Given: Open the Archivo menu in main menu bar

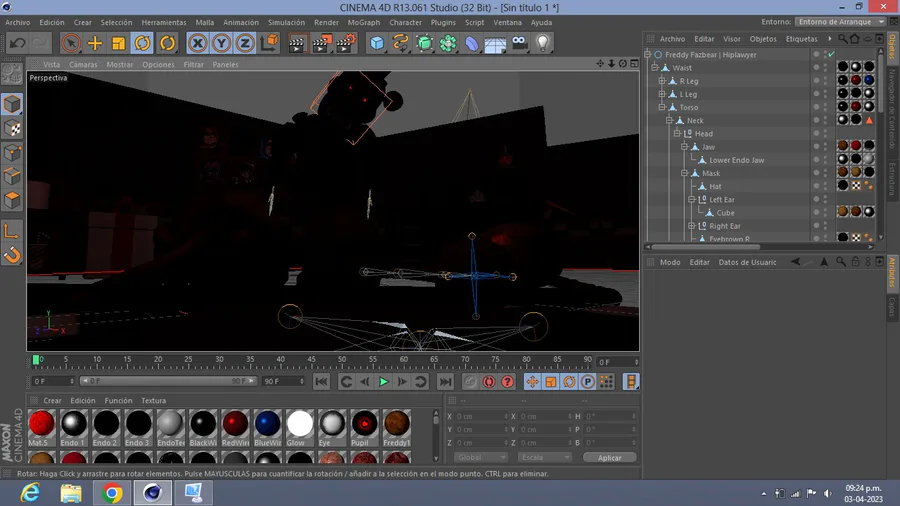Looking at the screenshot, I should [x=18, y=22].
